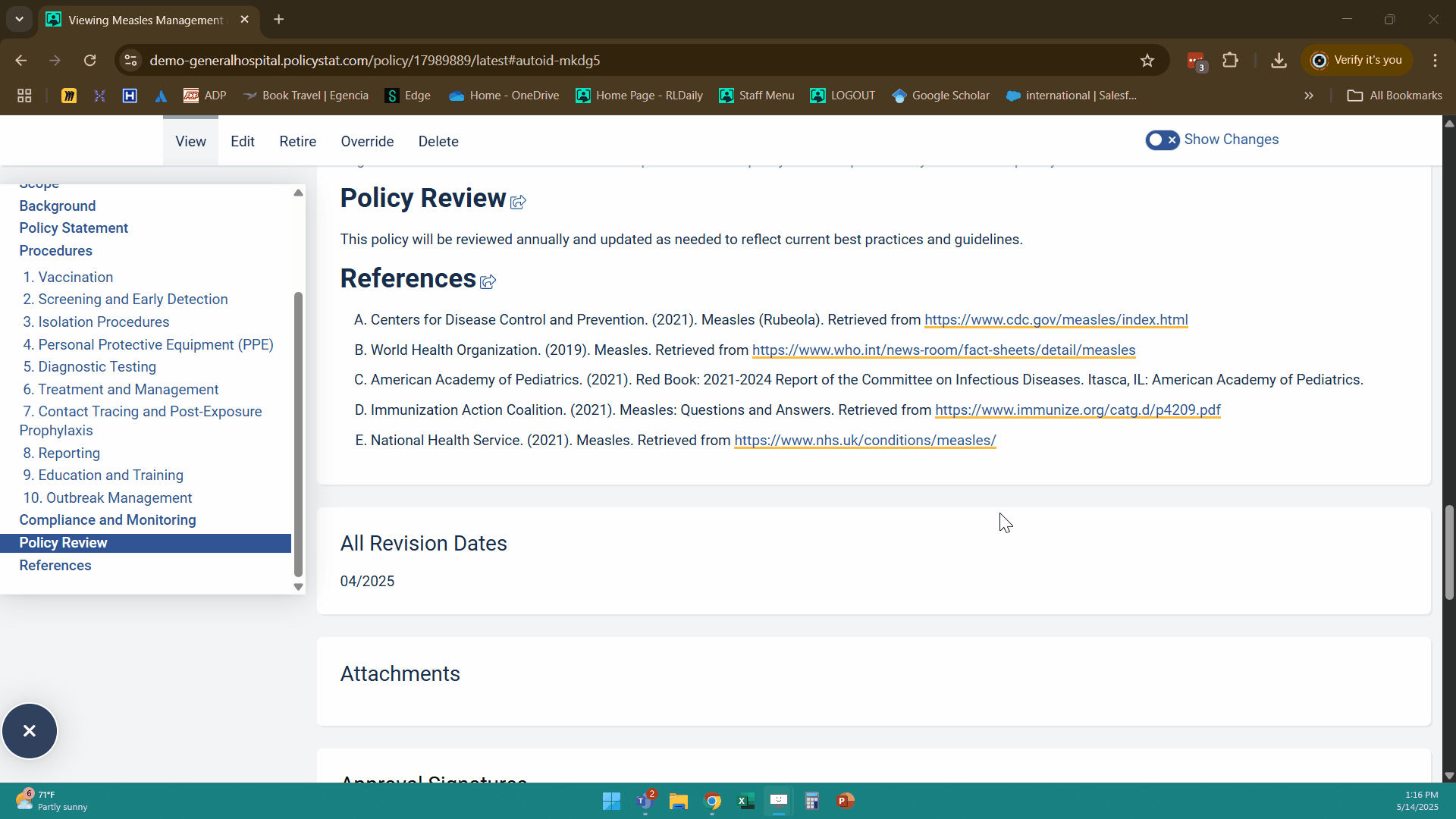Click the site information icon in address bar
Image resolution: width=1456 pixels, height=819 pixels.
point(131,61)
